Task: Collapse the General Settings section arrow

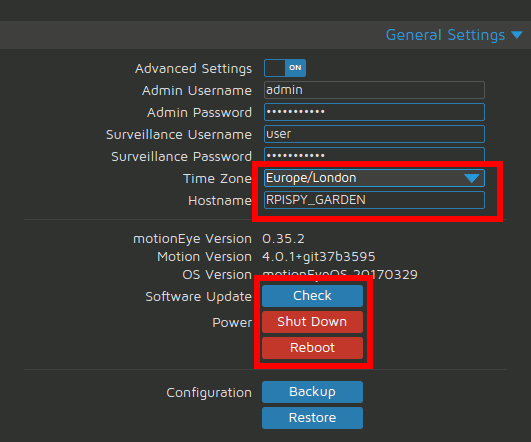Action: [517, 35]
